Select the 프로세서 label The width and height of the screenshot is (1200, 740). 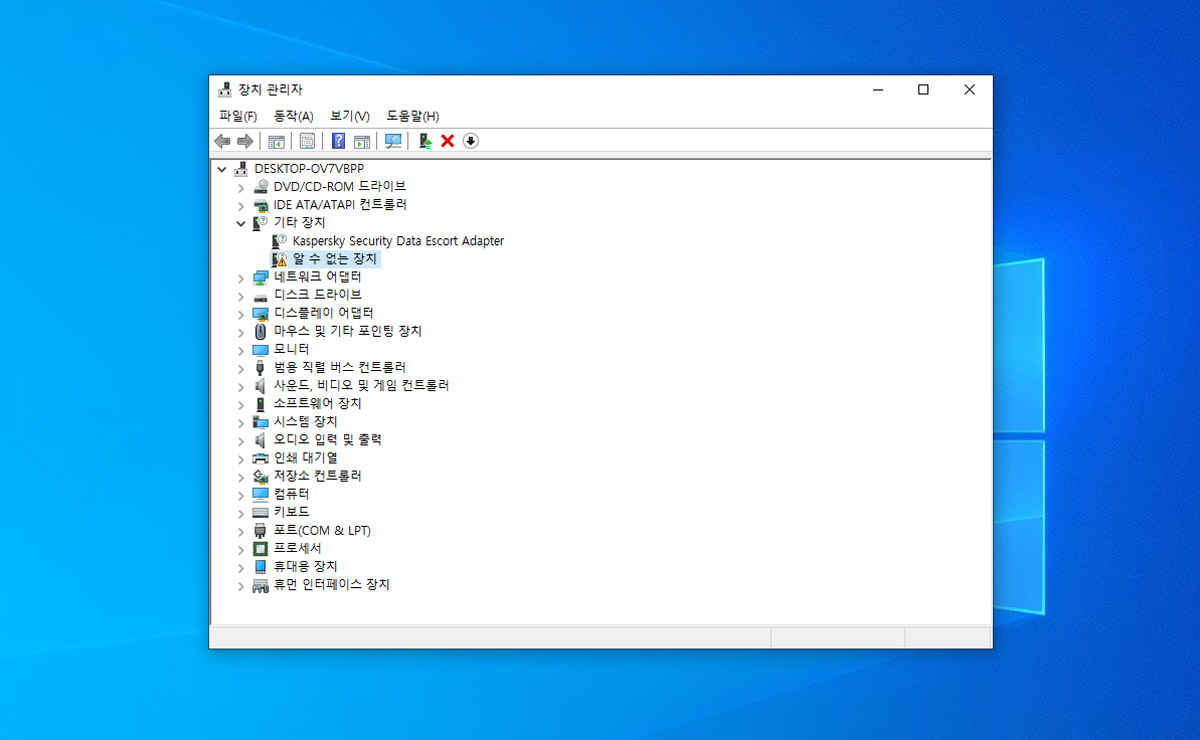[x=298, y=548]
